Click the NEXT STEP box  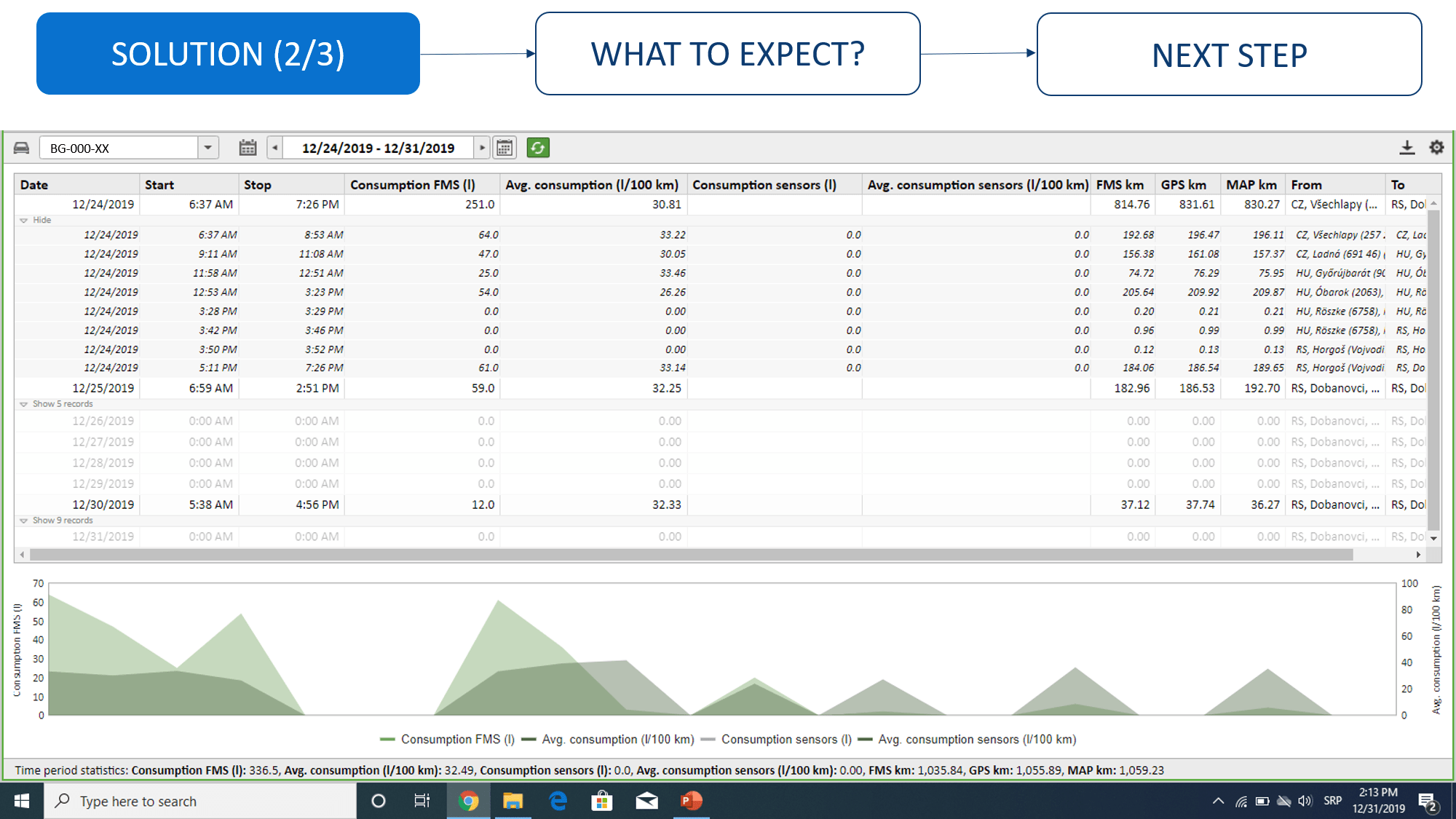1229,55
